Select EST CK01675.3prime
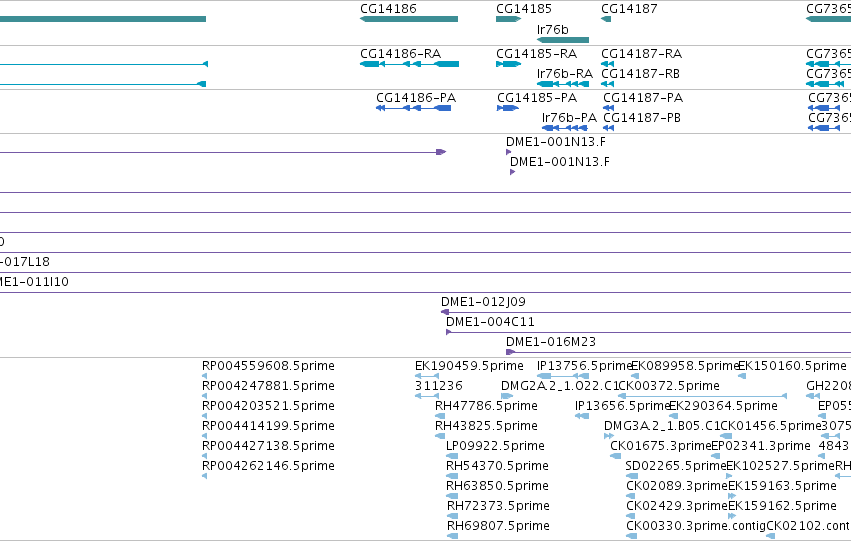 (661, 446)
